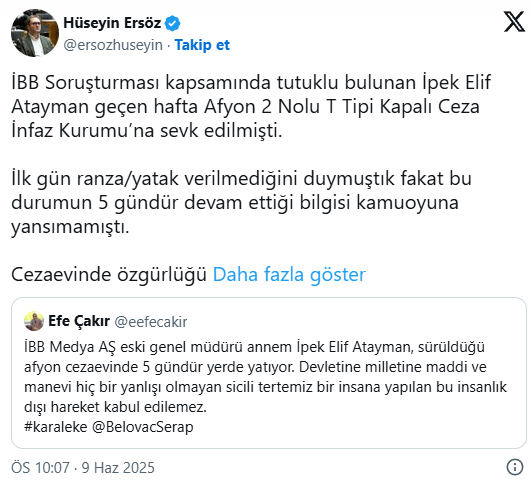Click the 9 Haz 2025 date
Viewport: 531px width, 485px height.
coord(118,468)
